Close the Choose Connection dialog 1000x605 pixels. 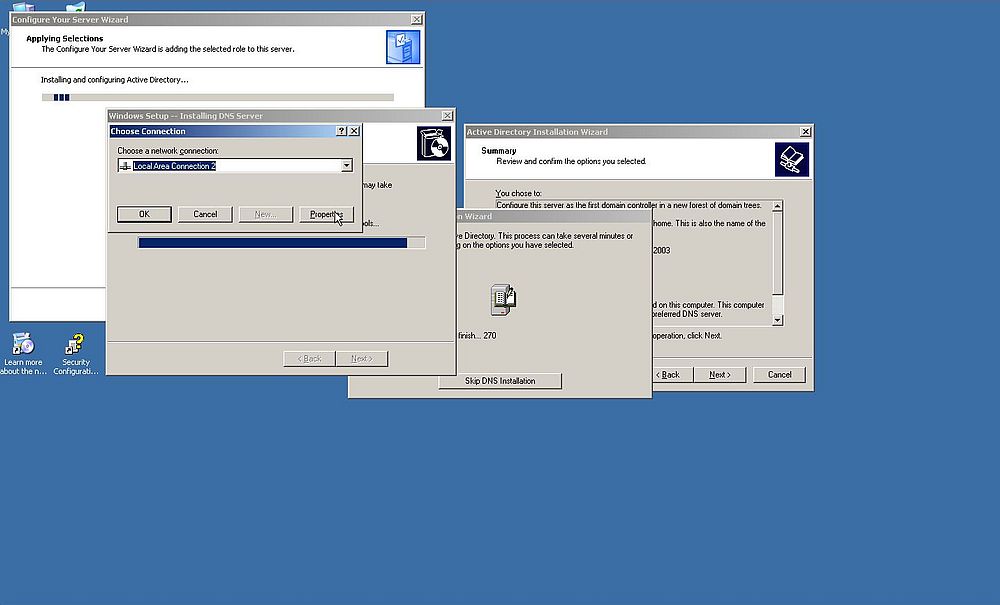(354, 131)
